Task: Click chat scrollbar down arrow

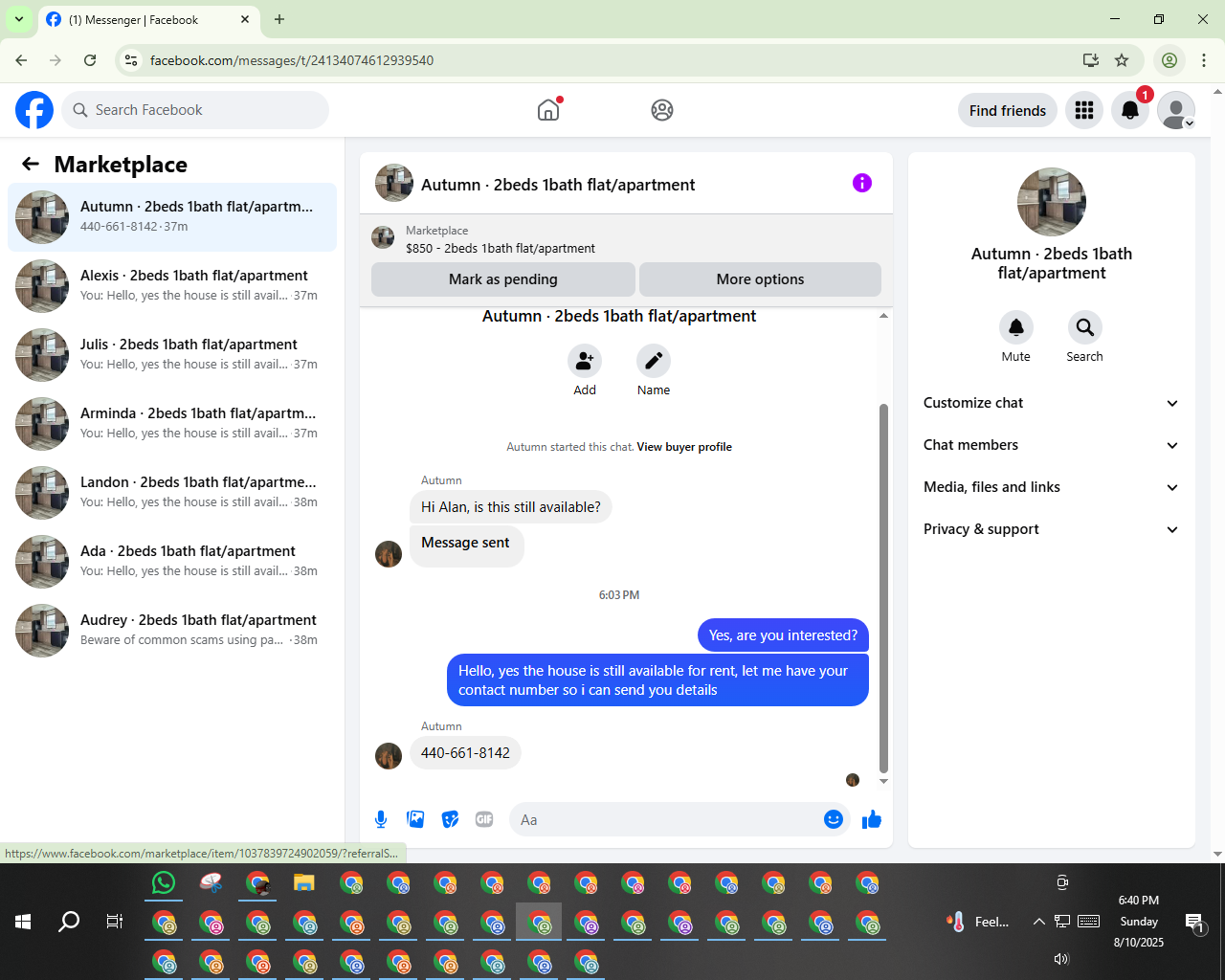Action: tap(883, 782)
